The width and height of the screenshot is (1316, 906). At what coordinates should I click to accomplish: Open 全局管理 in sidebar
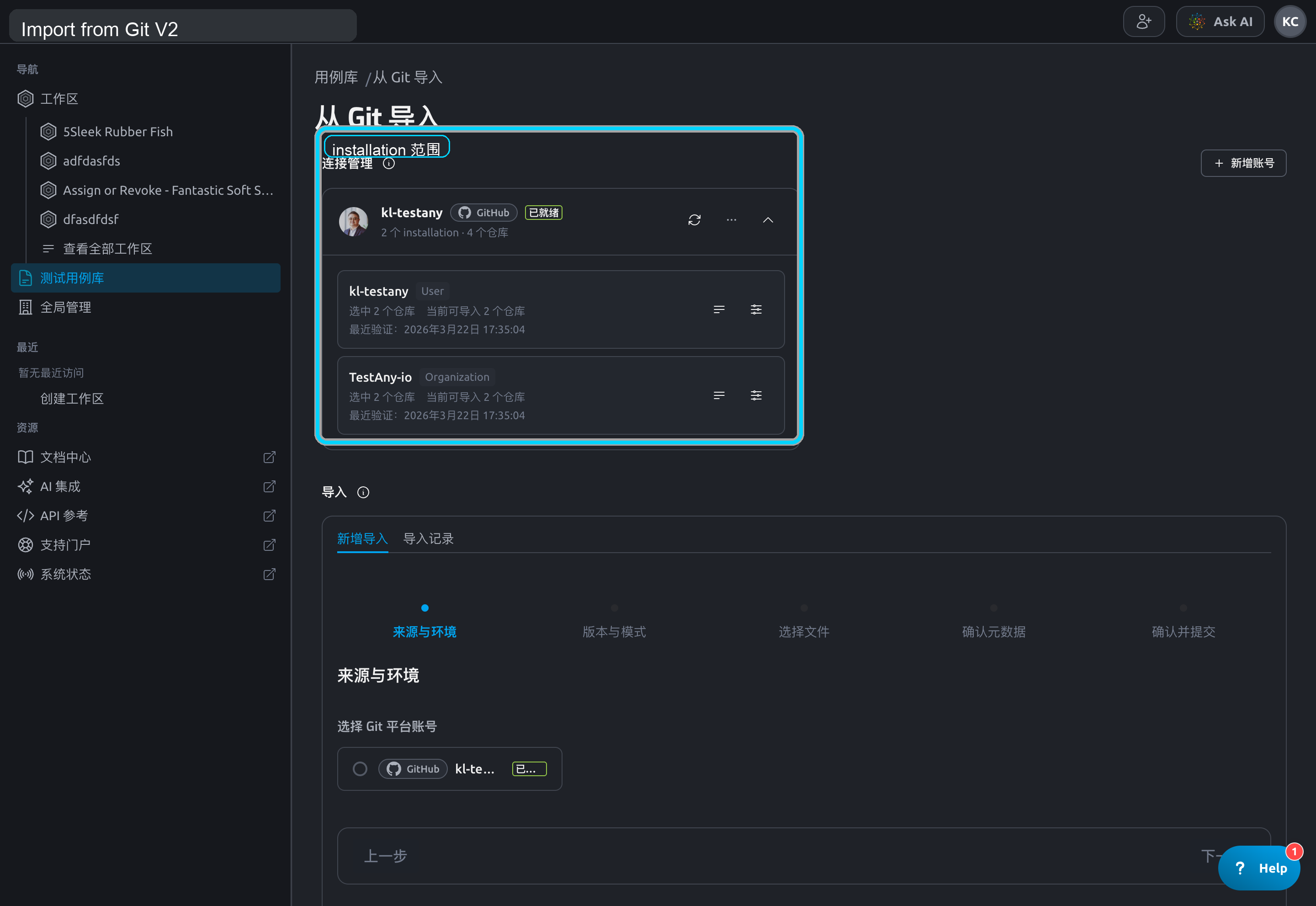pos(146,307)
